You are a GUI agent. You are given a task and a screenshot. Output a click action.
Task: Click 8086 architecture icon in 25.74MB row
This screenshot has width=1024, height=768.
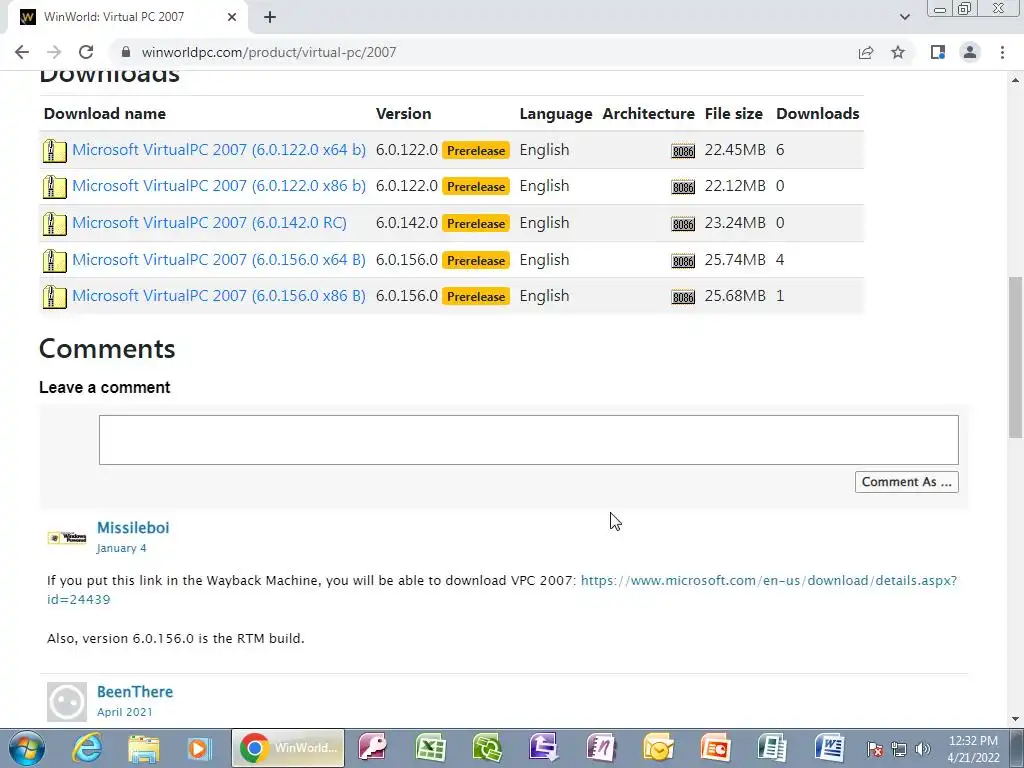click(683, 261)
